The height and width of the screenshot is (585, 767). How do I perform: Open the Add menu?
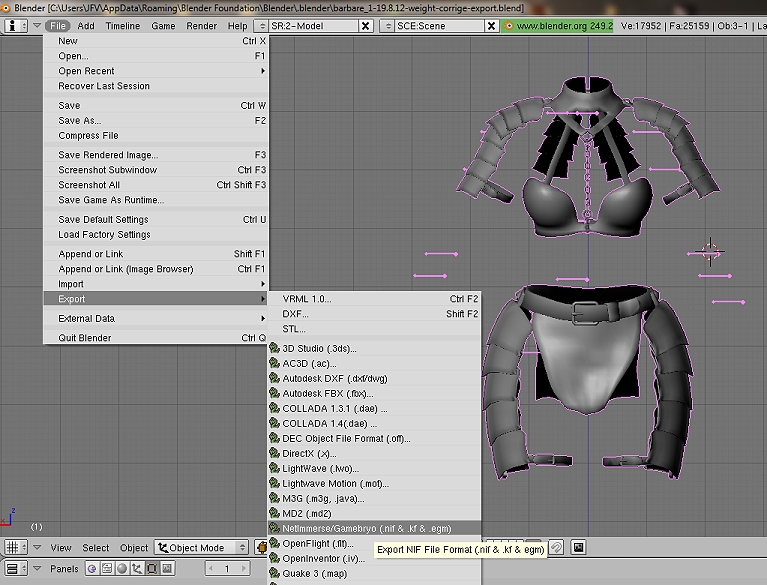point(86,26)
